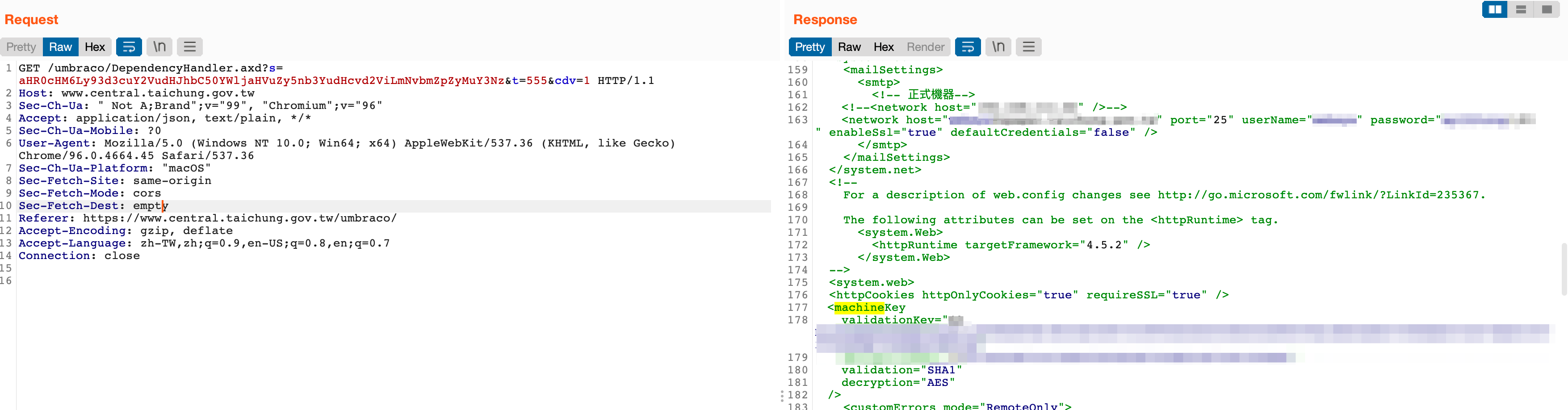
Task: Toggle non-printable characters (\n) in Request panel
Action: tap(159, 47)
